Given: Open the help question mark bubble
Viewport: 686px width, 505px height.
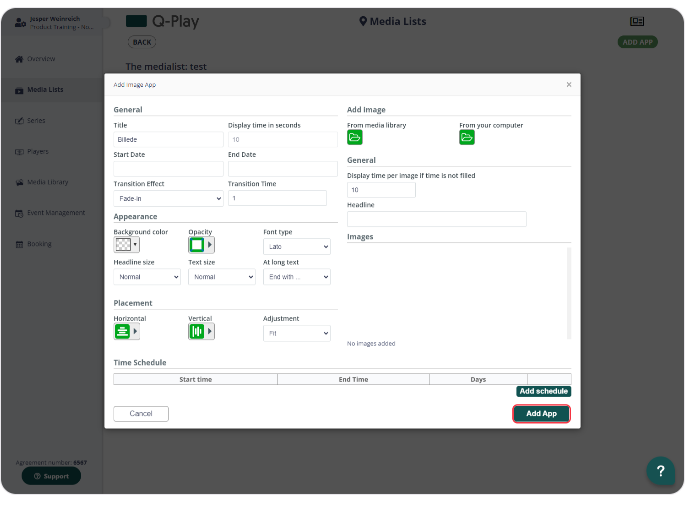Looking at the screenshot, I should pos(660,471).
